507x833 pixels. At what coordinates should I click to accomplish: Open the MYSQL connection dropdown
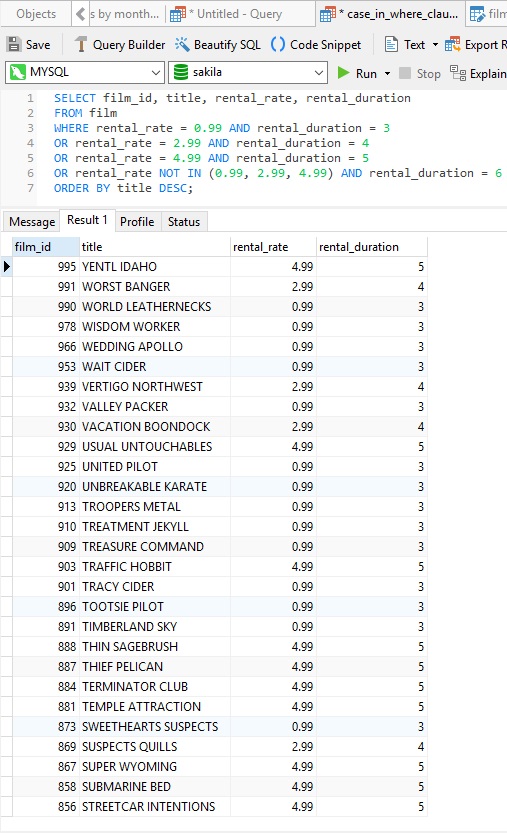(x=84, y=72)
